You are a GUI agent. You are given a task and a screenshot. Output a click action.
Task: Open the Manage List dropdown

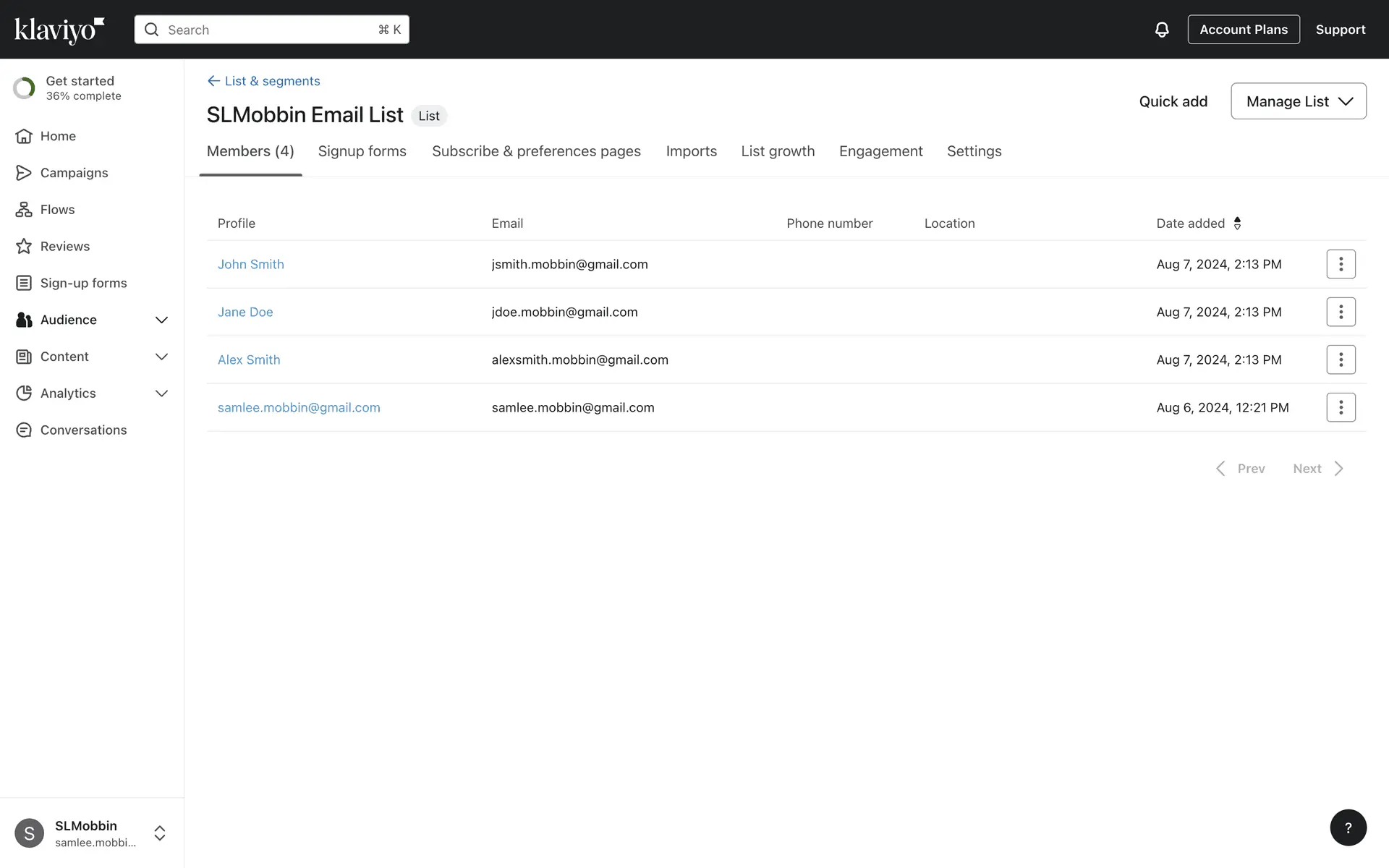1298,101
